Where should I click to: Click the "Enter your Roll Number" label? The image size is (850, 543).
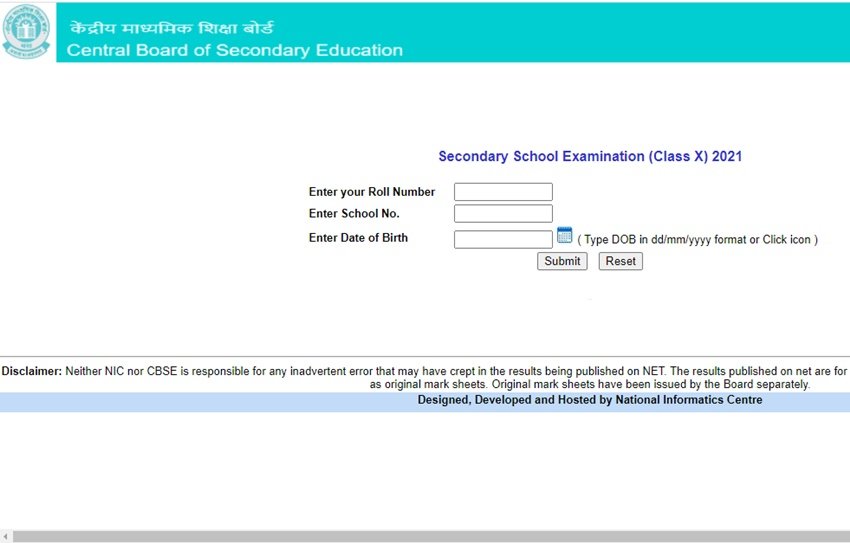[372, 192]
